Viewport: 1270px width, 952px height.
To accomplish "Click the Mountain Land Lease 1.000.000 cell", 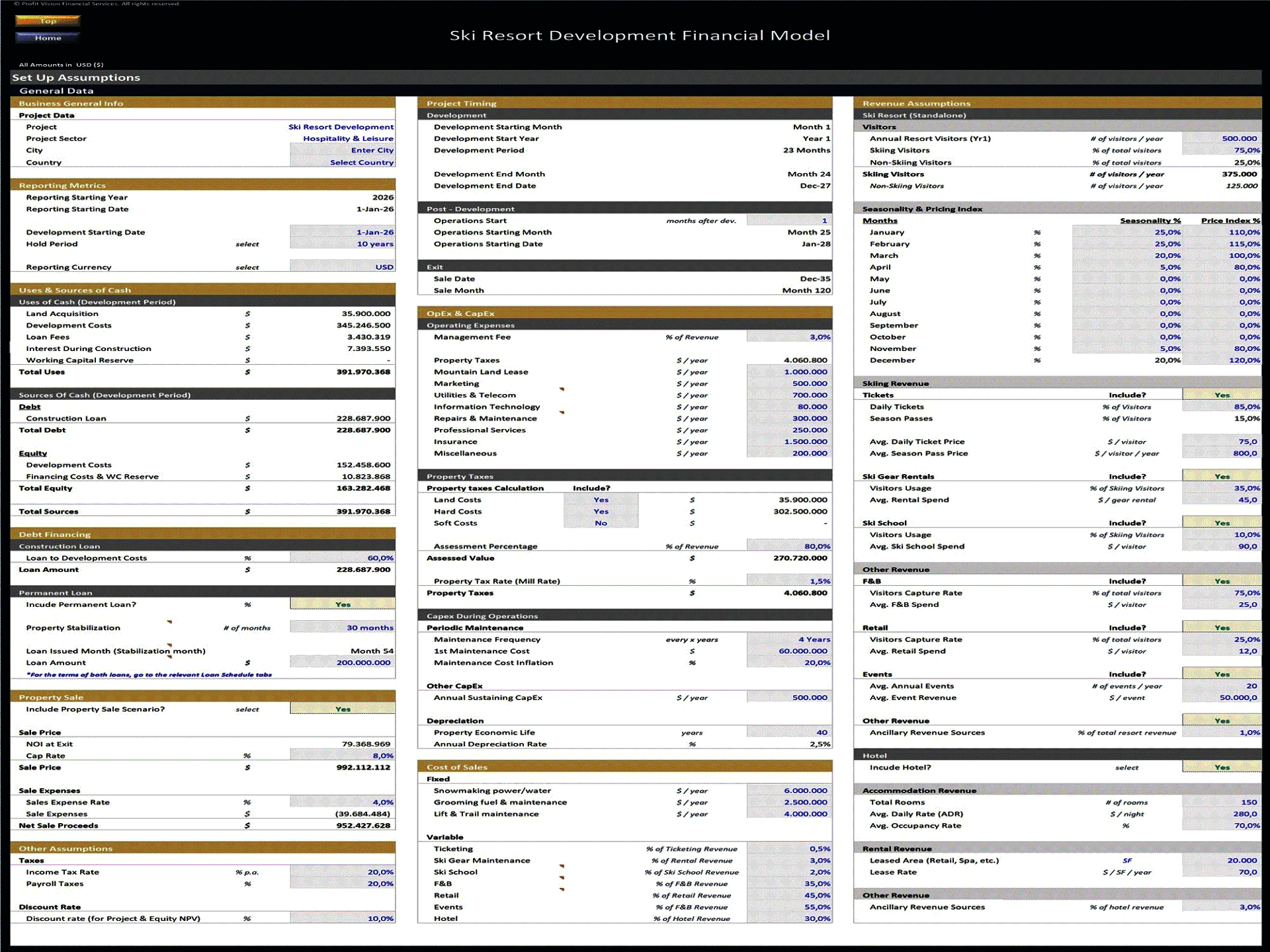I will (x=789, y=372).
